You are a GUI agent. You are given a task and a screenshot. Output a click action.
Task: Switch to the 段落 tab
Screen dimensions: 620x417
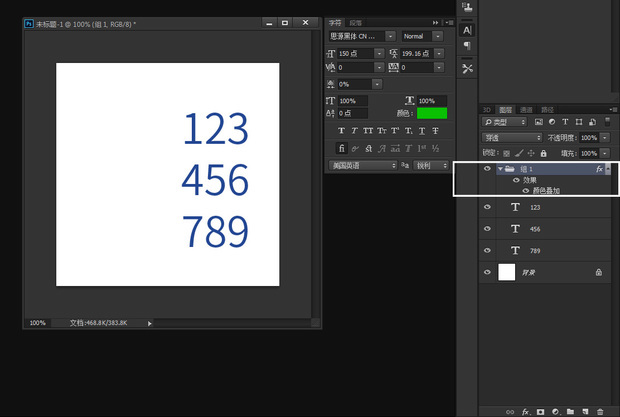click(356, 20)
